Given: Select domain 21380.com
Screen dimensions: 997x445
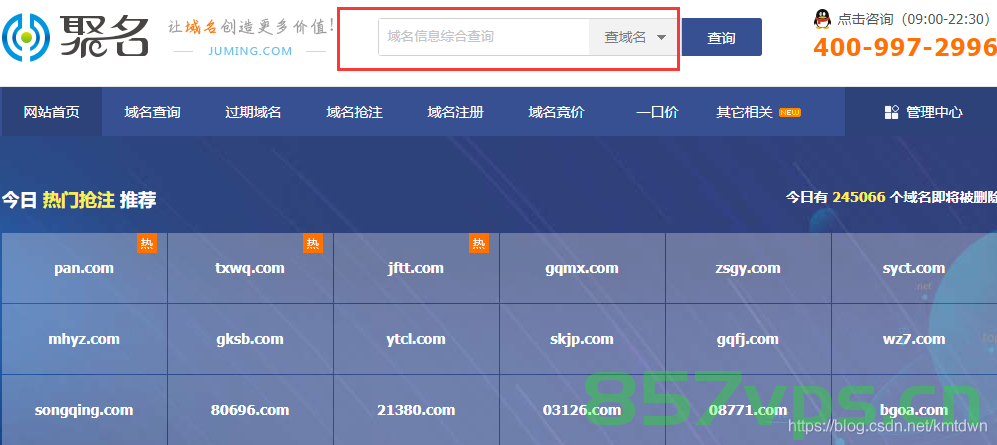Looking at the screenshot, I should (416, 410).
